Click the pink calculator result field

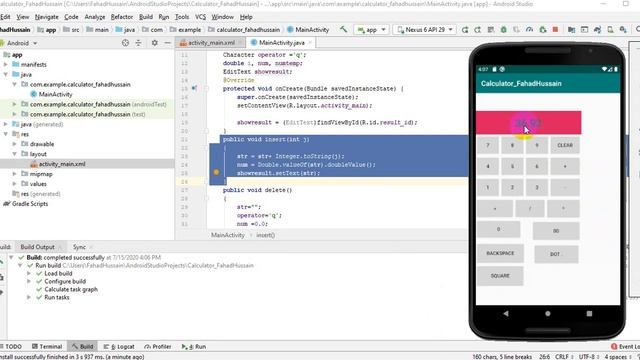tap(529, 122)
